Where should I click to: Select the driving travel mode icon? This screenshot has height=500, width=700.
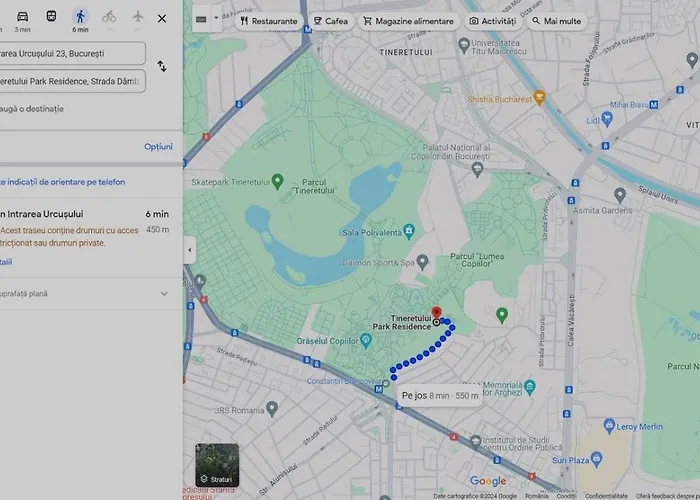[x=22, y=17]
